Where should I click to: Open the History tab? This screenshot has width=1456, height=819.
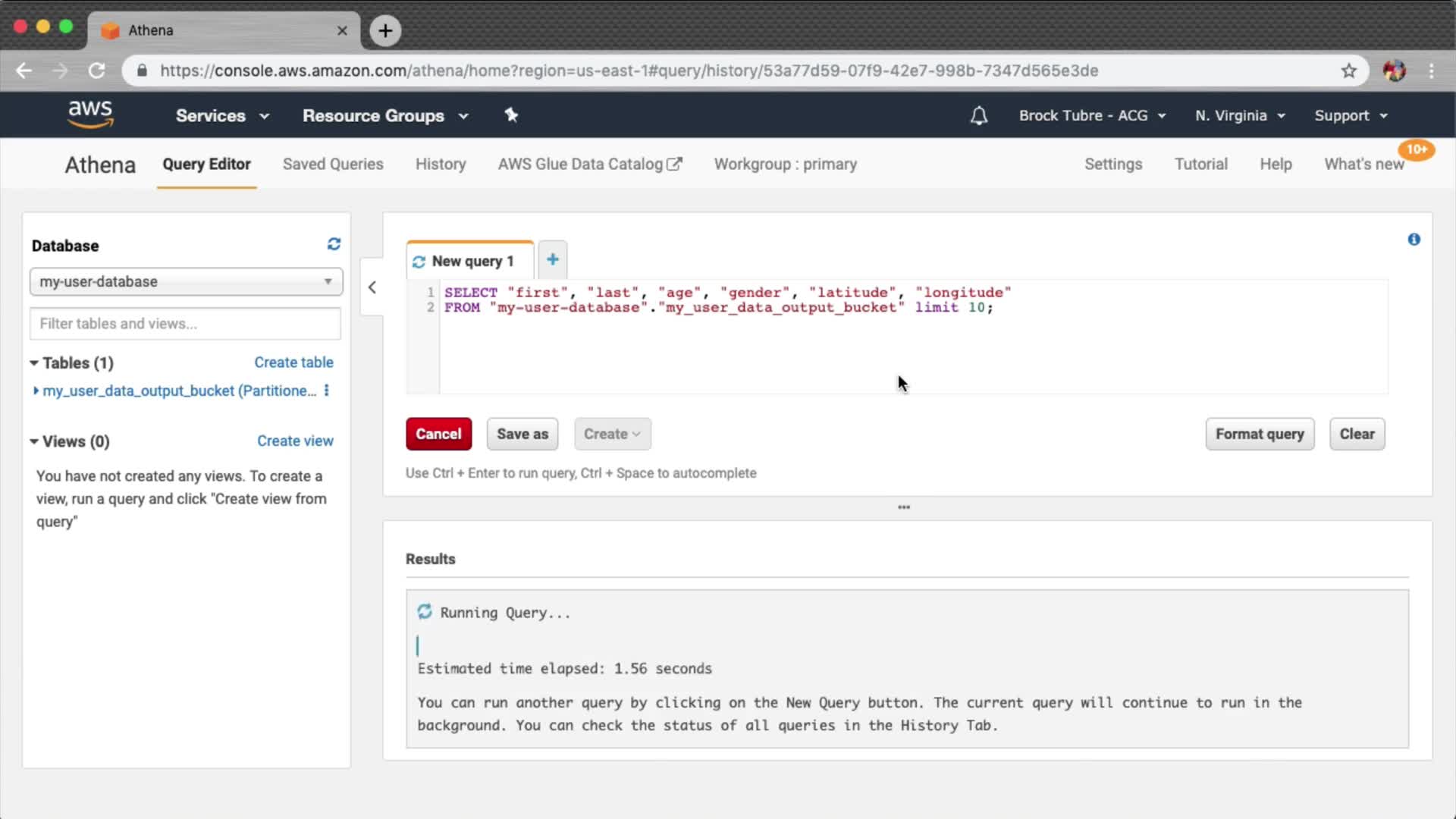pyautogui.click(x=440, y=165)
